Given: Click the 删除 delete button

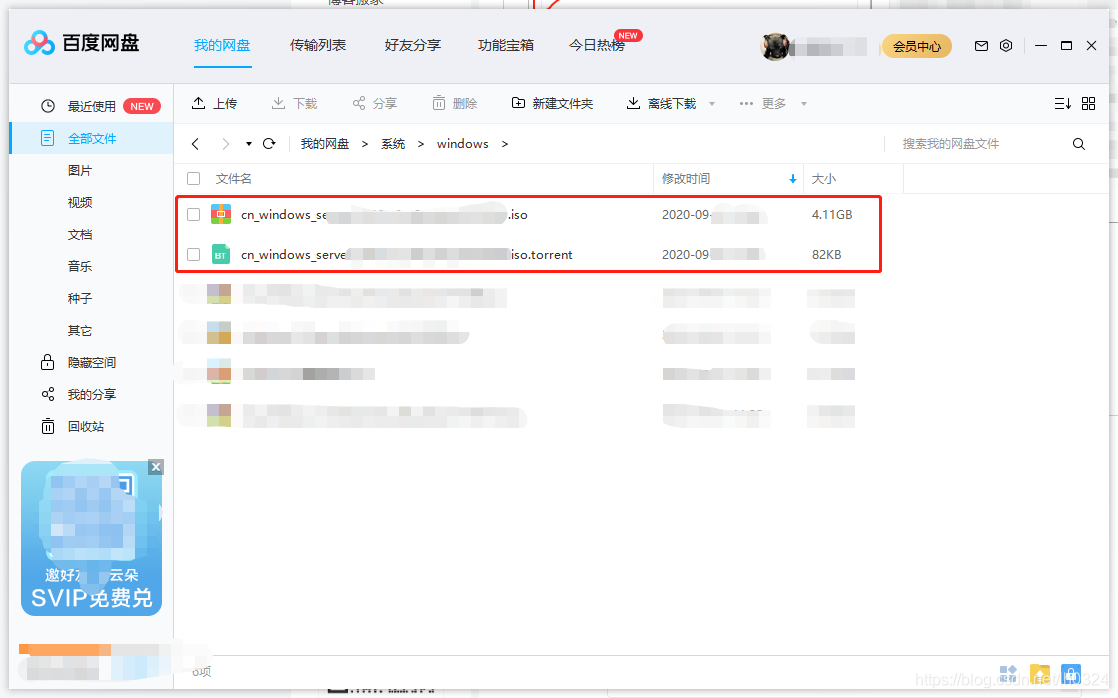Looking at the screenshot, I should coord(454,103).
